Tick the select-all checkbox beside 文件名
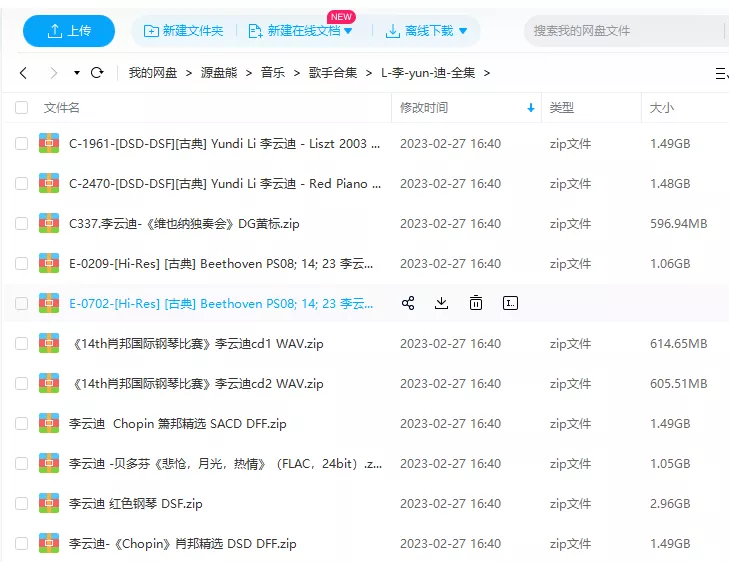 (x=22, y=108)
